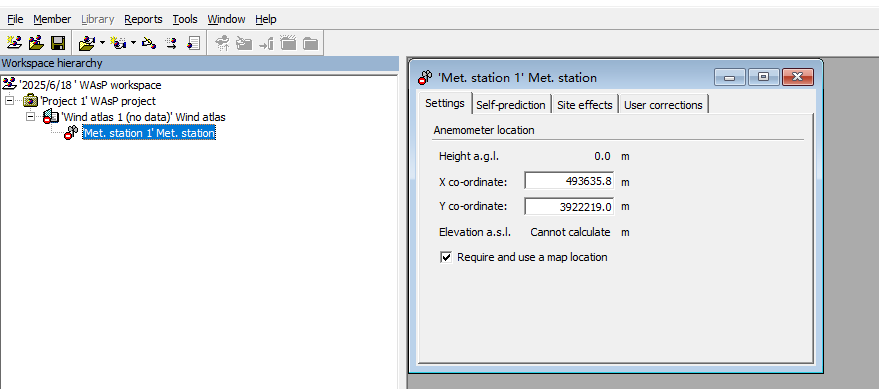Click the edit member pencil icon
The image size is (879, 389).
tap(149, 43)
